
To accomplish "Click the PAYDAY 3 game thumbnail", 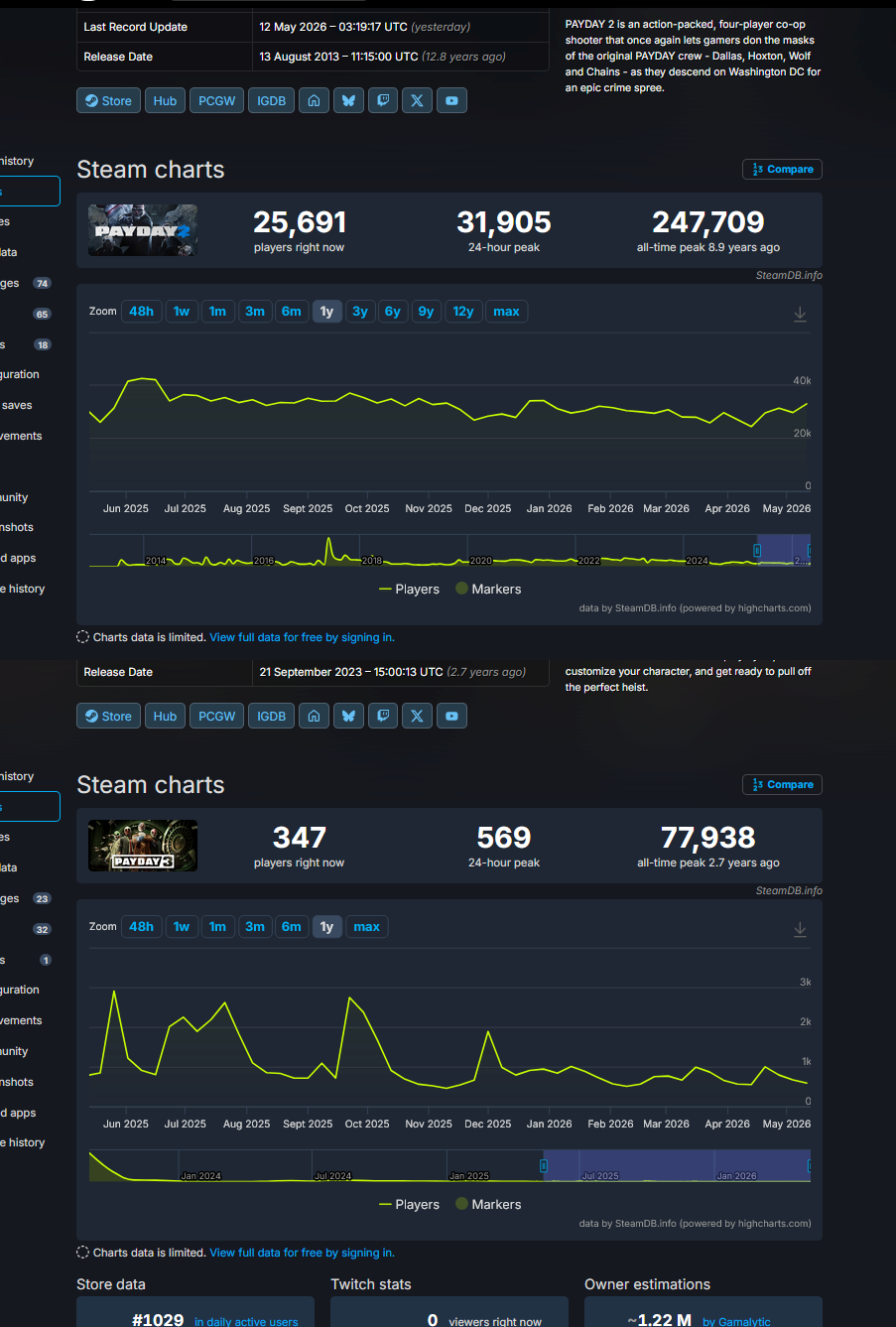I will pos(143,846).
